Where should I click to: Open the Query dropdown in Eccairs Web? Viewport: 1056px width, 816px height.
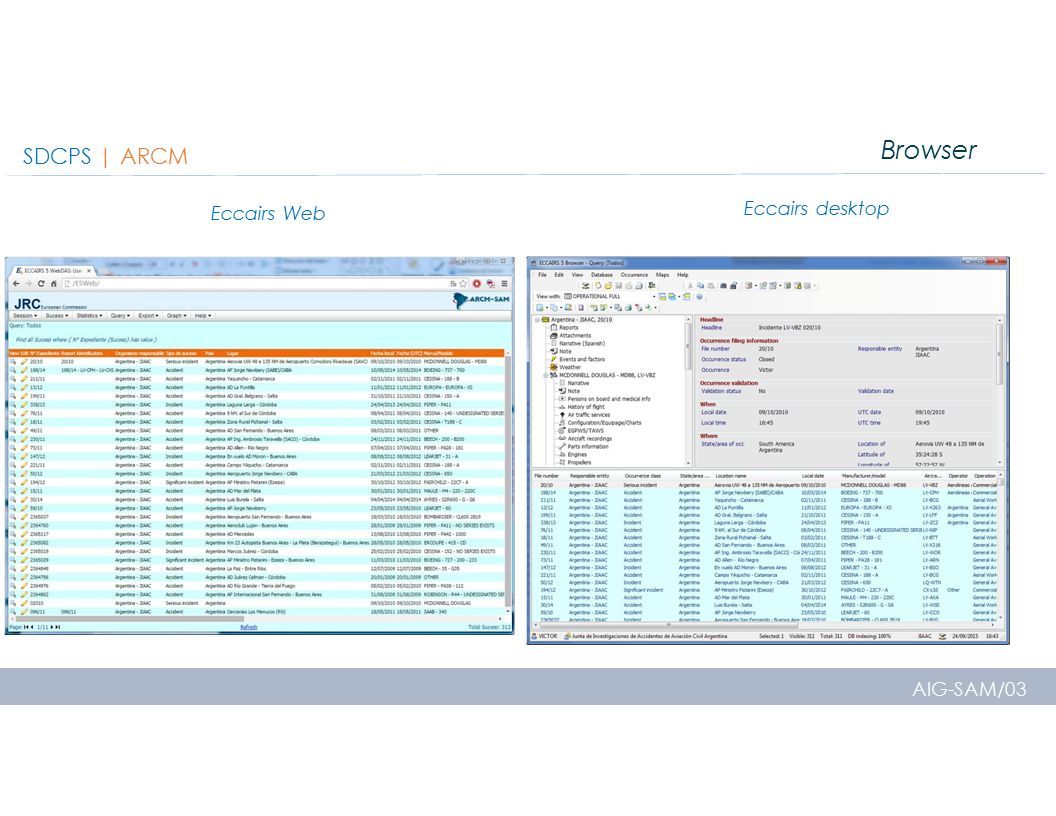[120, 315]
